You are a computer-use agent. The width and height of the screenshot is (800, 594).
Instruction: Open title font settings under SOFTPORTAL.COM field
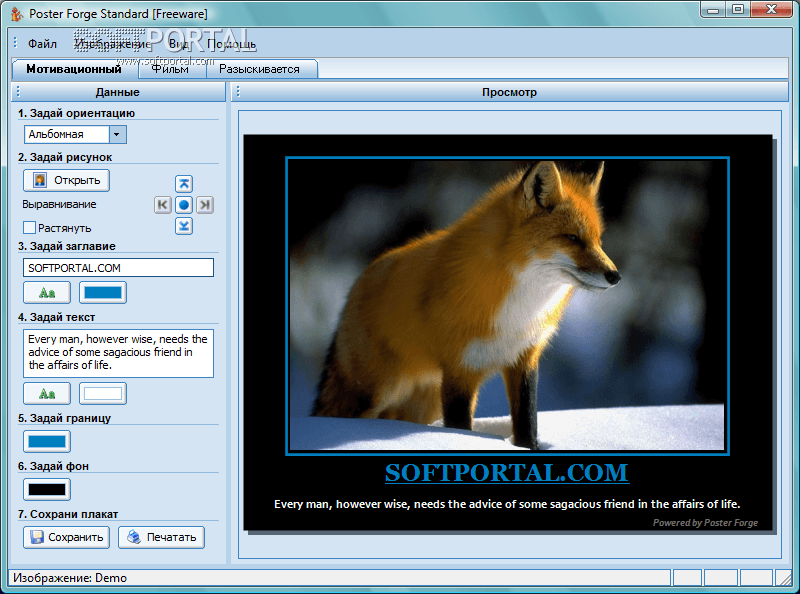[47, 292]
